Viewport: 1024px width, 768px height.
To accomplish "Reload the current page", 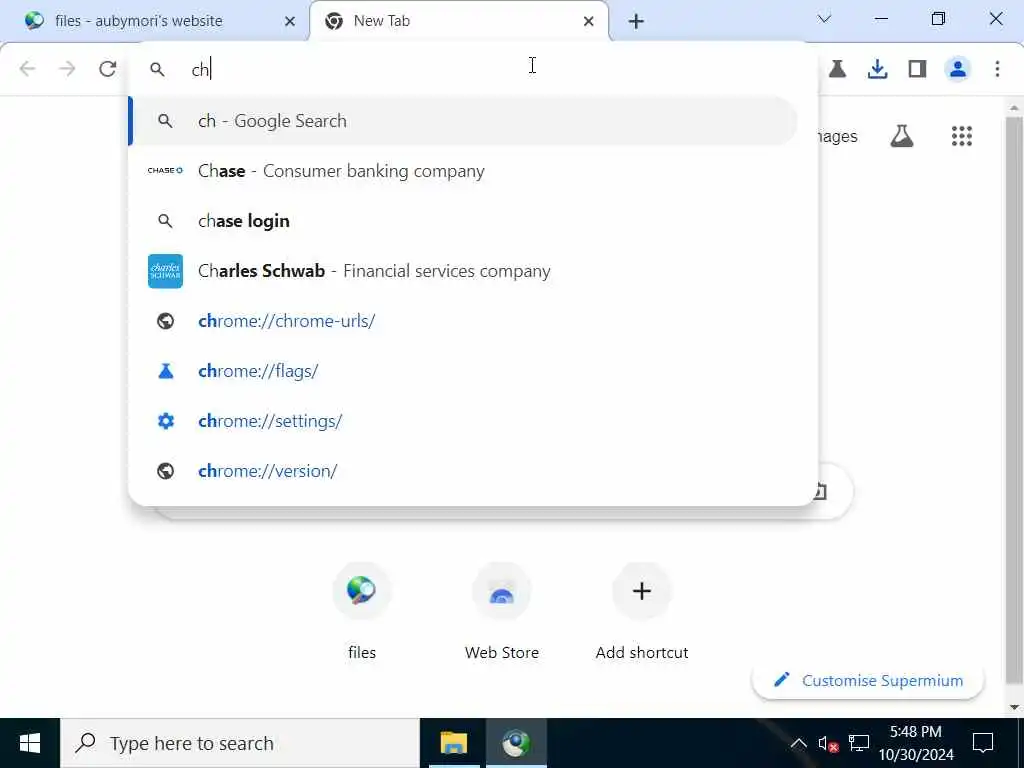I will click(108, 69).
